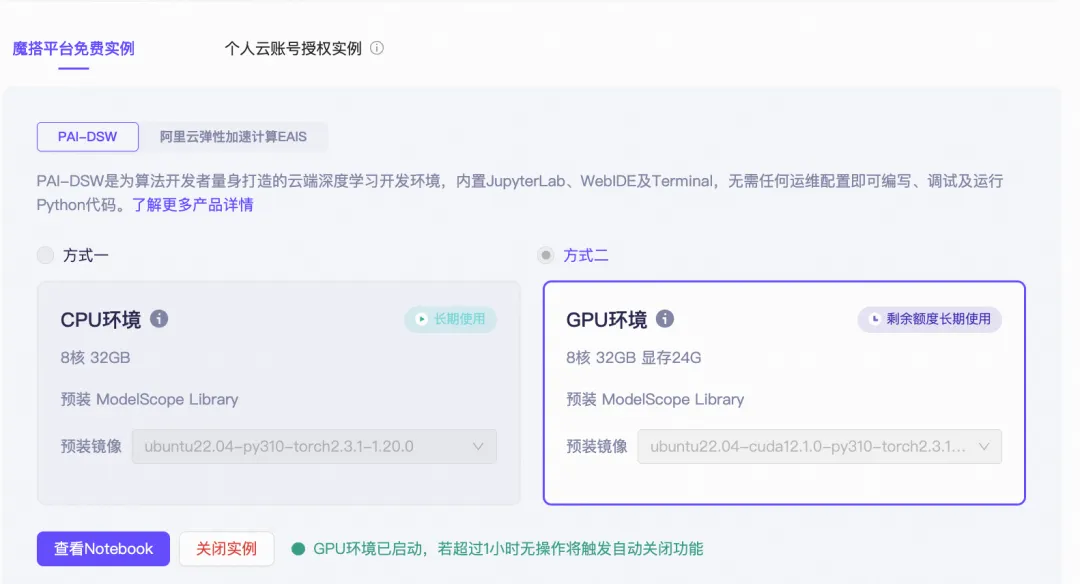The width and height of the screenshot is (1080, 584).
Task: Click the 剩余额度长期使用 badge on the GPU card
Action: (929, 320)
